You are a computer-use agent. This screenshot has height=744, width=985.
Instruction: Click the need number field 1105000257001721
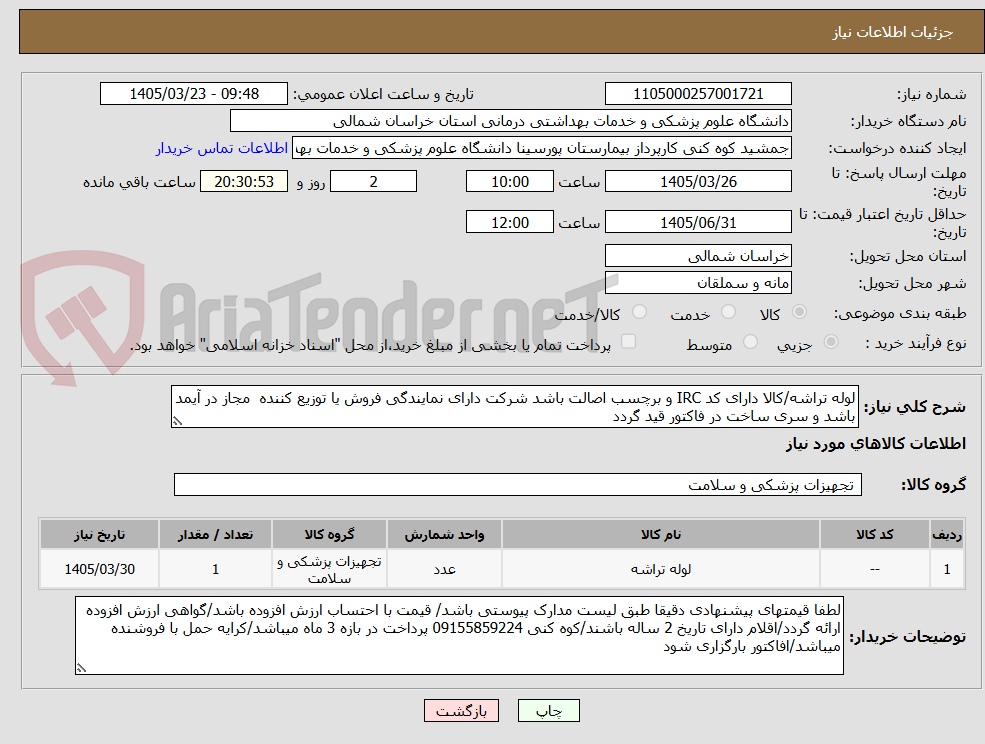tap(698, 94)
